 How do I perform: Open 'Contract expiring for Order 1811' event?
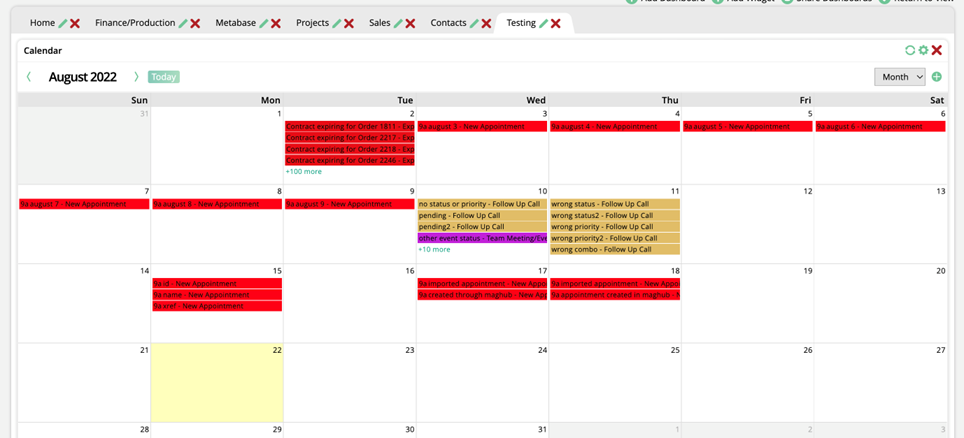click(350, 127)
